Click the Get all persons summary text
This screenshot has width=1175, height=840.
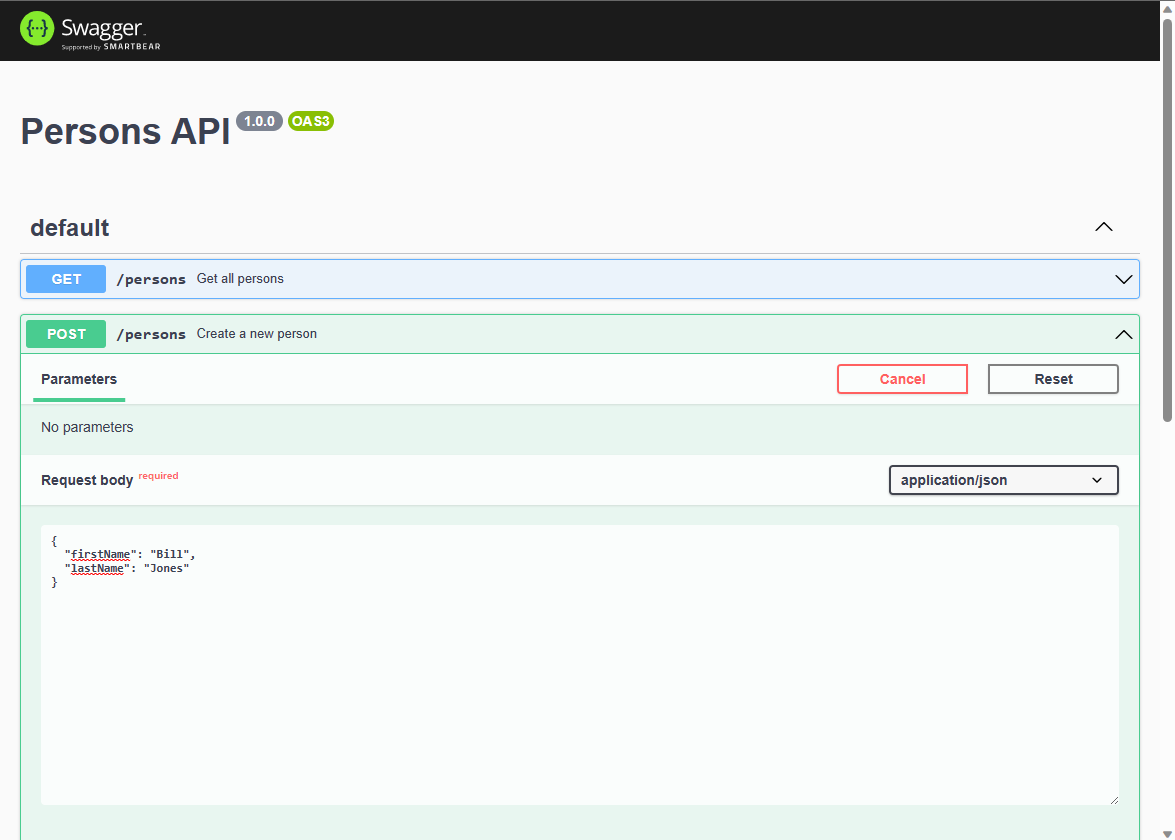(240, 279)
